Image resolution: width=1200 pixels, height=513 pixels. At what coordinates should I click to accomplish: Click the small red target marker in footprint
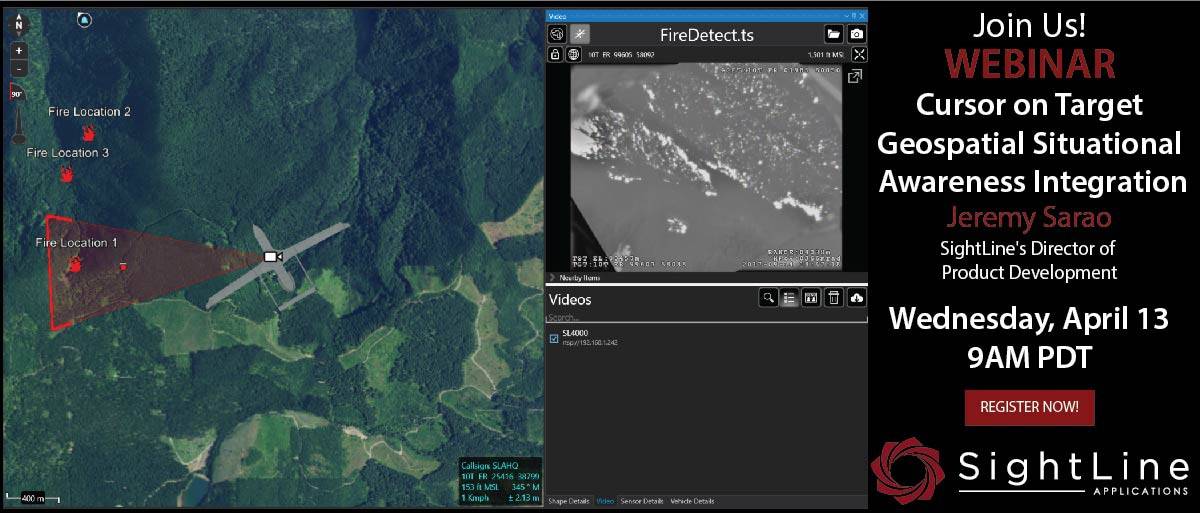click(123, 266)
